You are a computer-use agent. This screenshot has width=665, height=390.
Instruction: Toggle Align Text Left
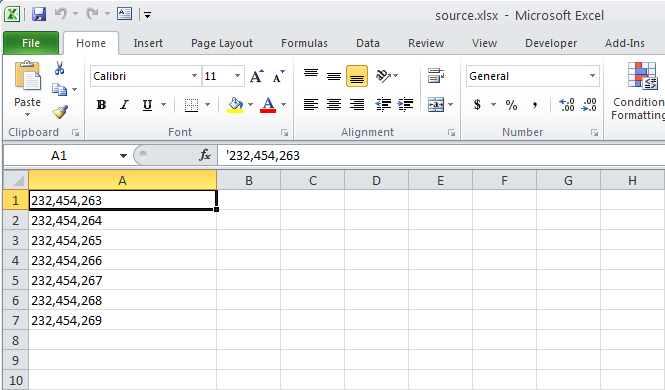click(311, 104)
